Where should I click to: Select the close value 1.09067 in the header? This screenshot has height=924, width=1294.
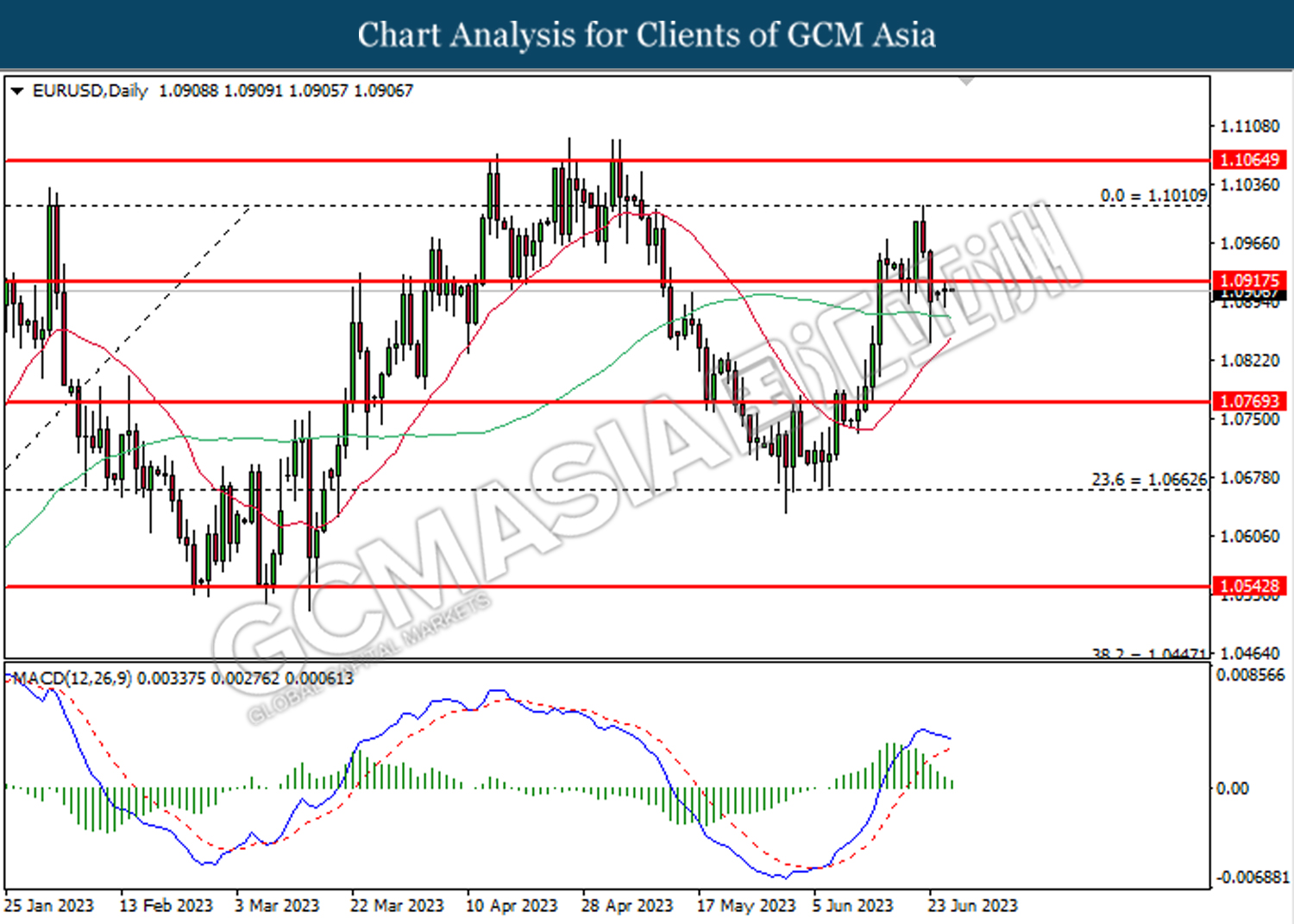tap(383, 91)
